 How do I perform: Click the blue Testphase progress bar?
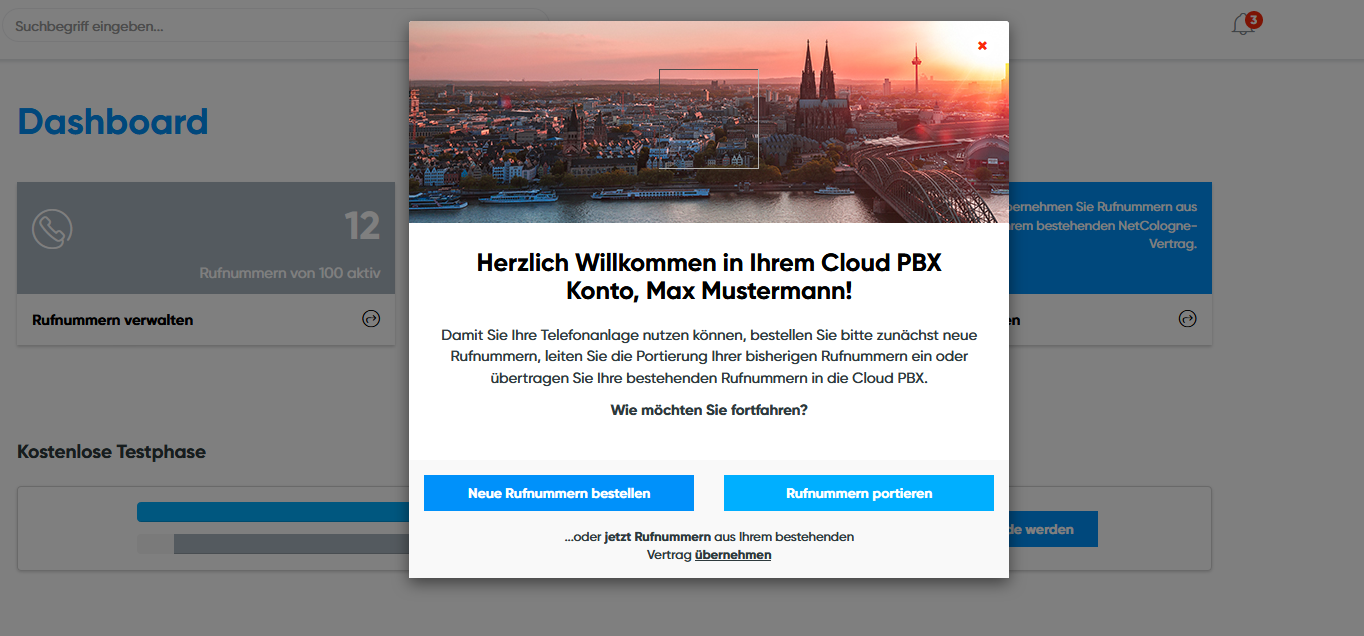pyautogui.click(x=272, y=512)
